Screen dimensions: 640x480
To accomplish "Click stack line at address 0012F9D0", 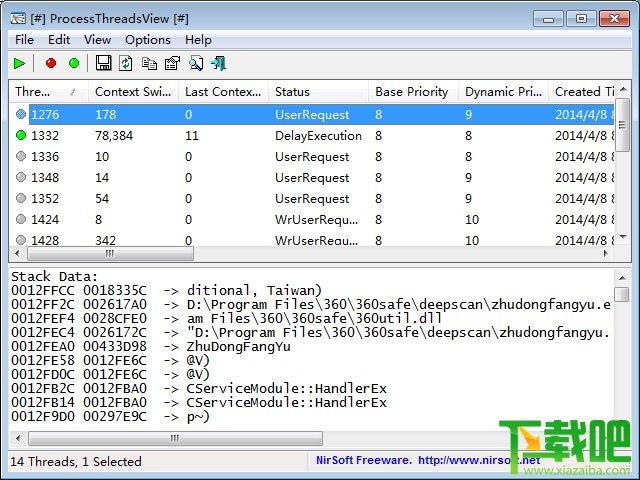I will (x=110, y=417).
